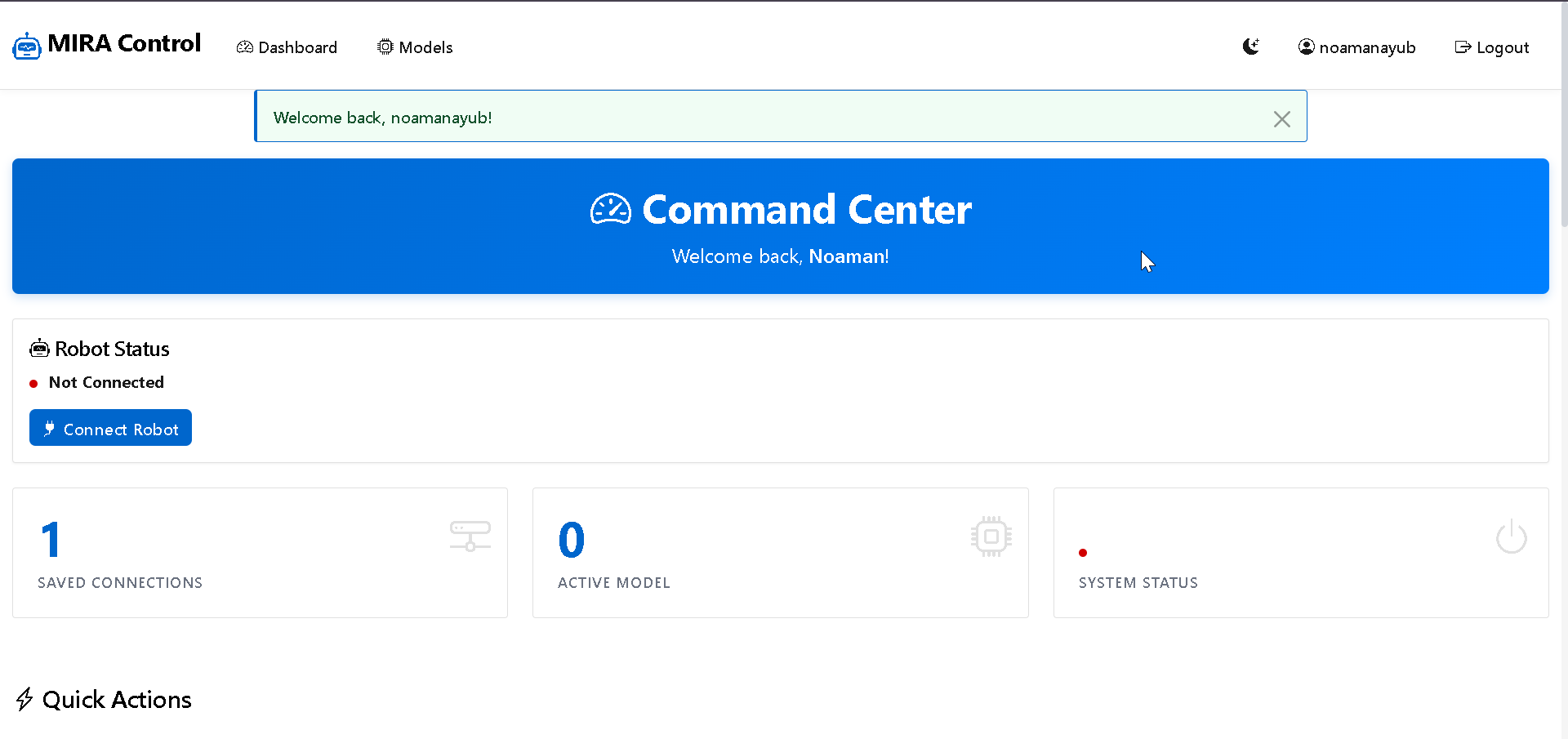
Task: Open the noamanayub user profile link
Action: tap(1356, 47)
